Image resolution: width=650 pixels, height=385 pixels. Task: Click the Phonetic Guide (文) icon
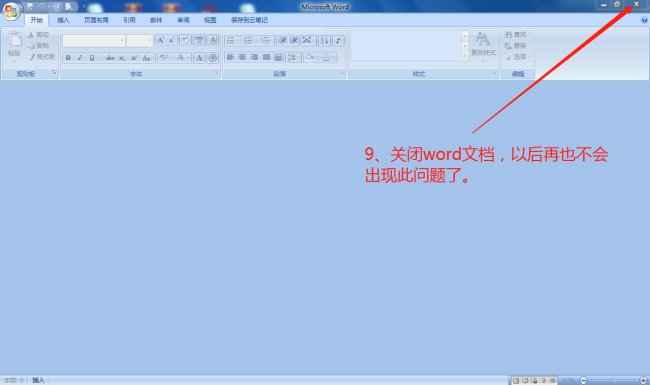[199, 40]
